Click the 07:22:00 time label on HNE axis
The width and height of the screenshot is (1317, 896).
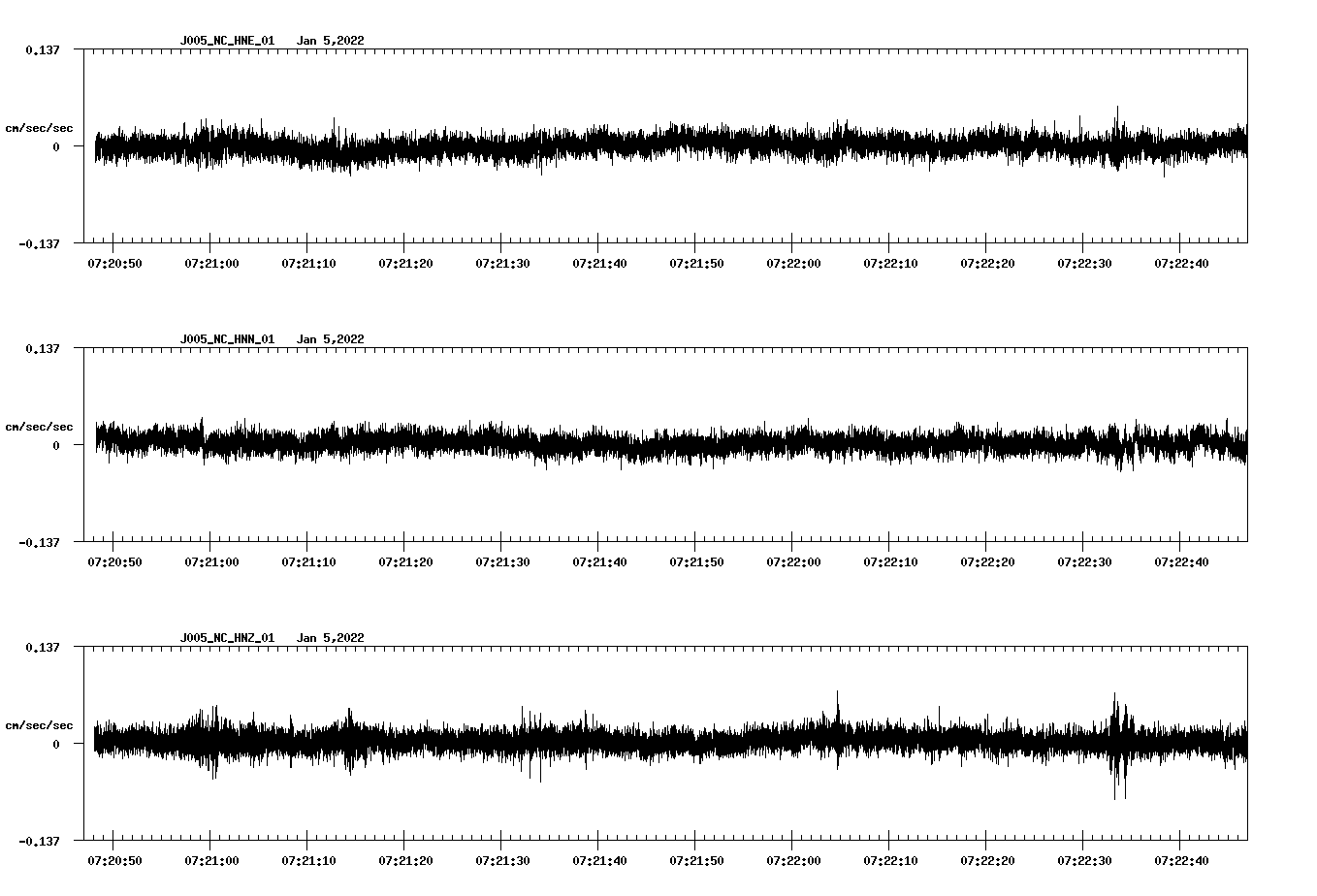point(793,264)
